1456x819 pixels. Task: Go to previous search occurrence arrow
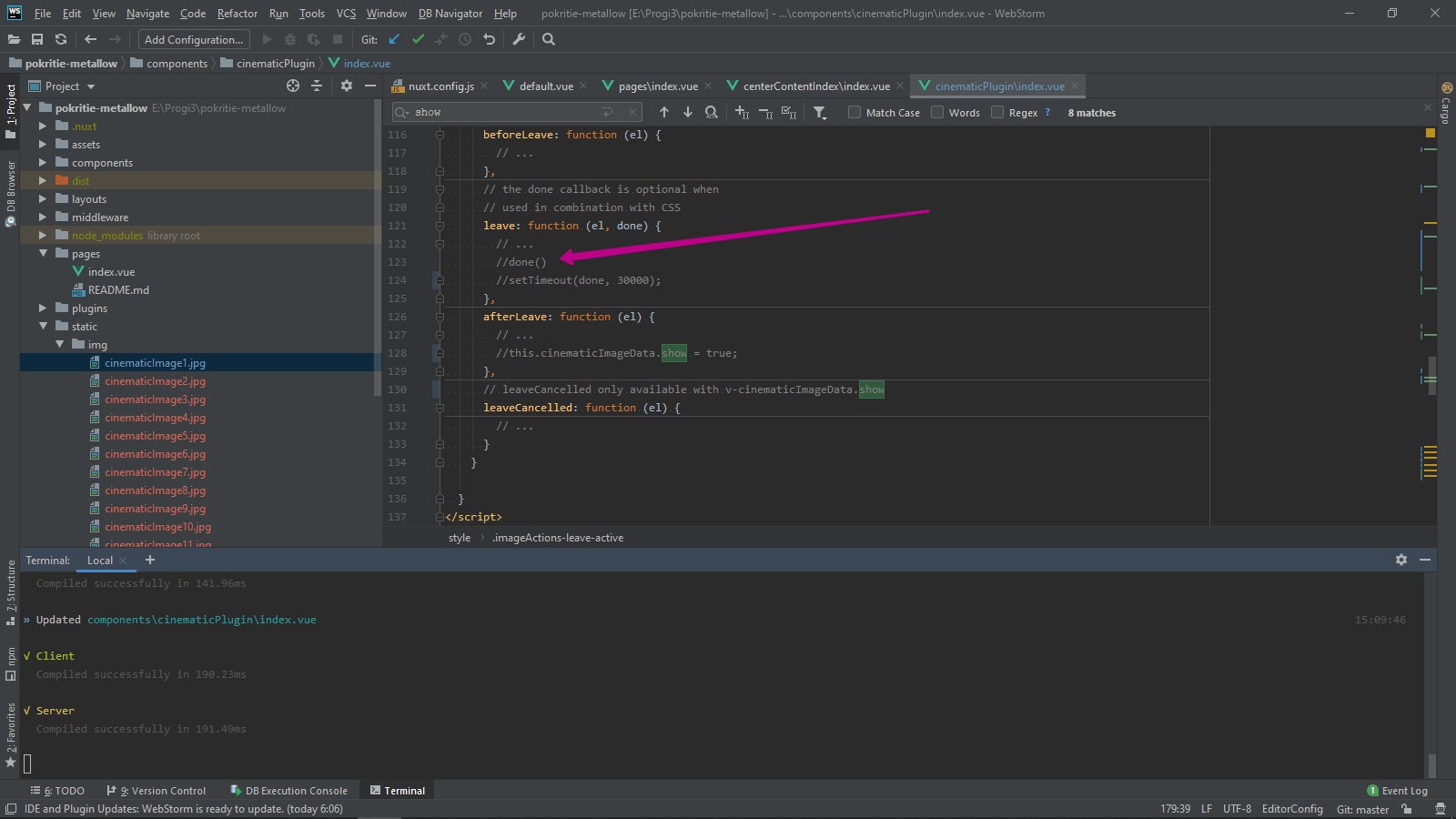(664, 112)
